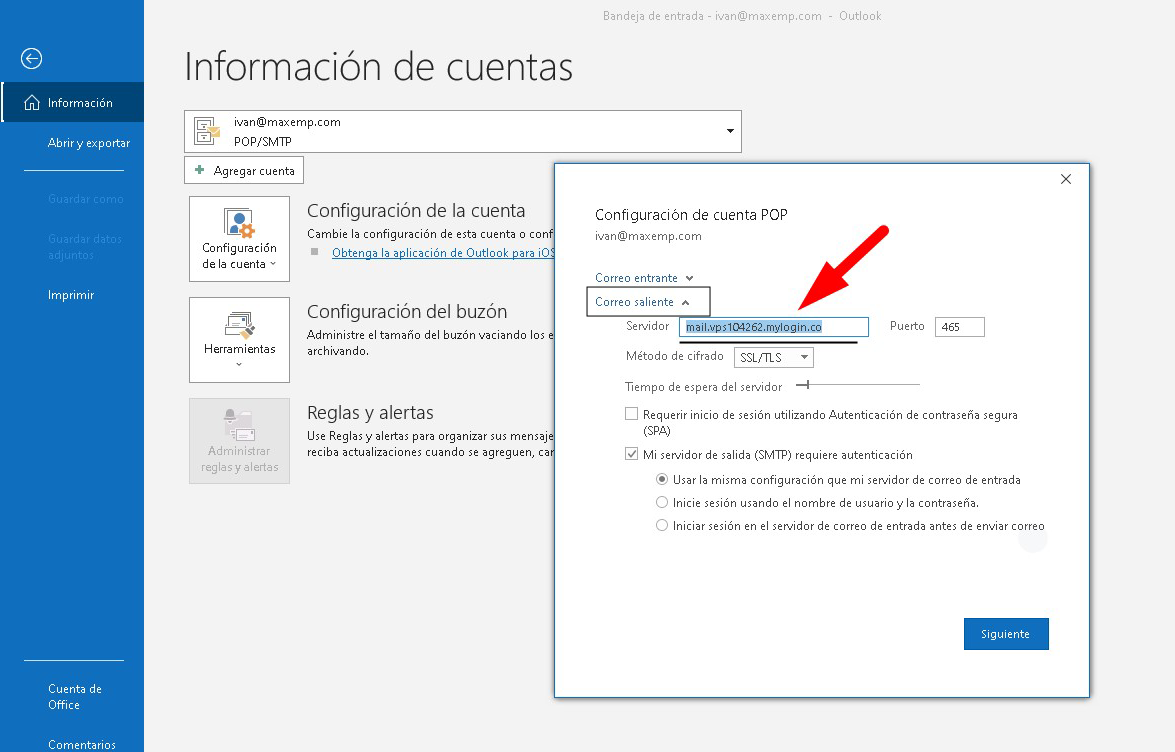Screen dimensions: 1175x752
Task: Select 'Inicie sesión usando el nombre de usuario' option
Action: (x=662, y=503)
